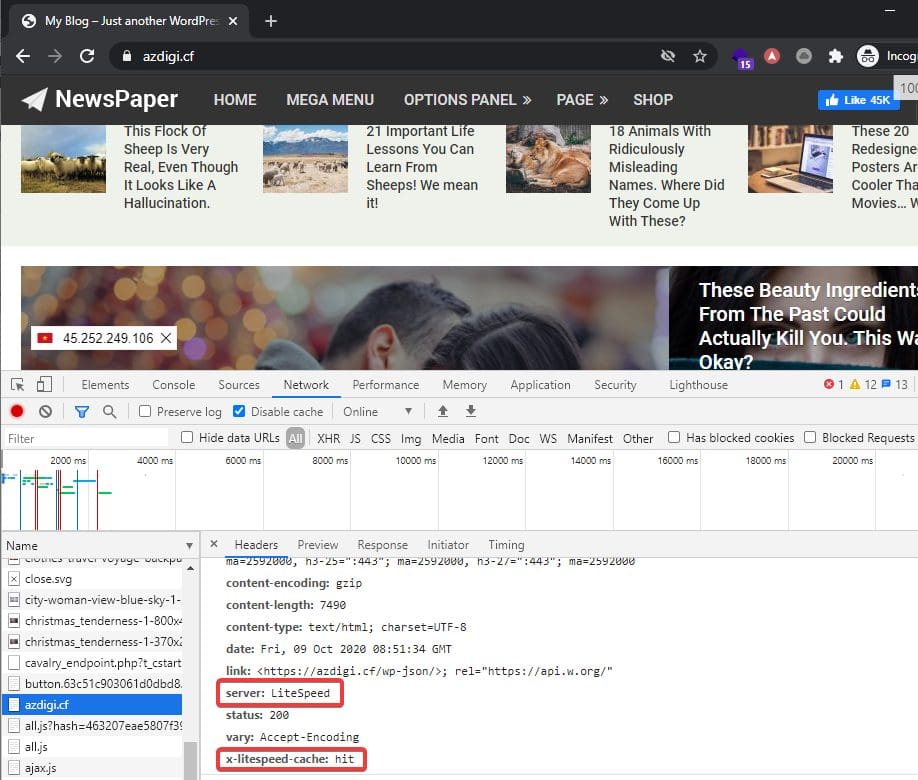Image resolution: width=918 pixels, height=780 pixels.
Task: Check the Hide data URLs option
Action: click(x=187, y=438)
